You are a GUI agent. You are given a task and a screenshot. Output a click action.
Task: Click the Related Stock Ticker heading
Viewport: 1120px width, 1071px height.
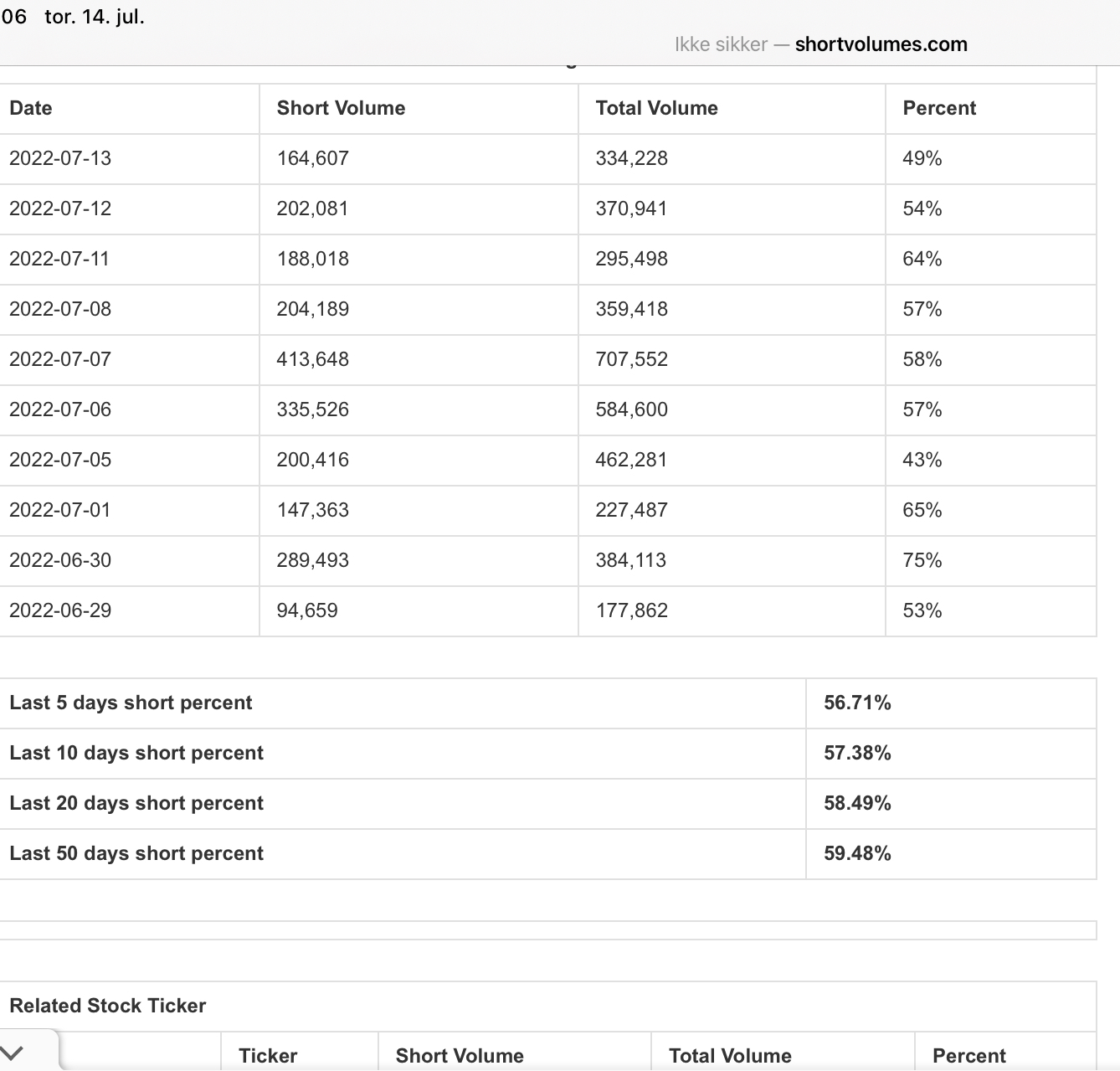pyautogui.click(x=108, y=1006)
